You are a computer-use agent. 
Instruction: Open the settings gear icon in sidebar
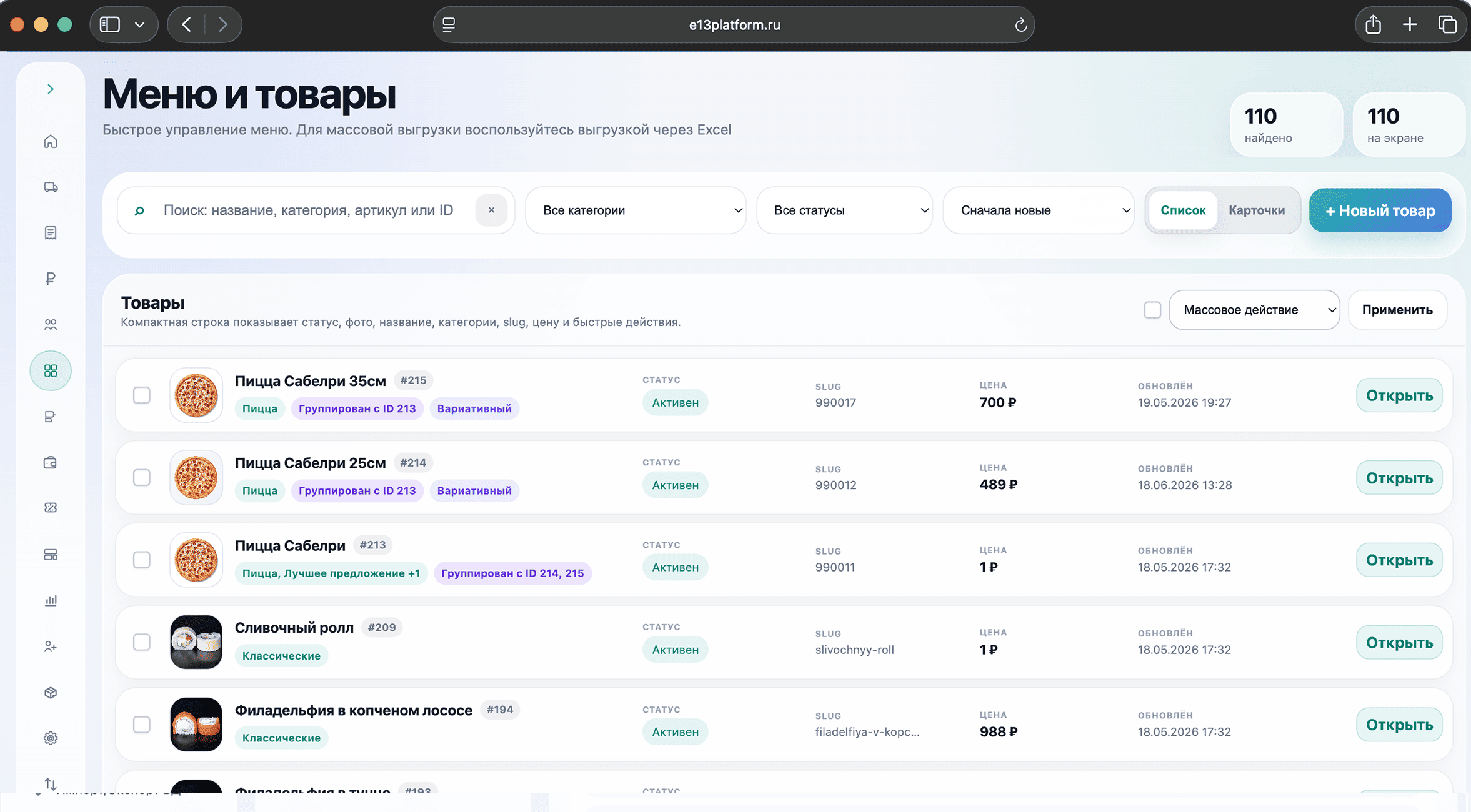pyautogui.click(x=51, y=738)
